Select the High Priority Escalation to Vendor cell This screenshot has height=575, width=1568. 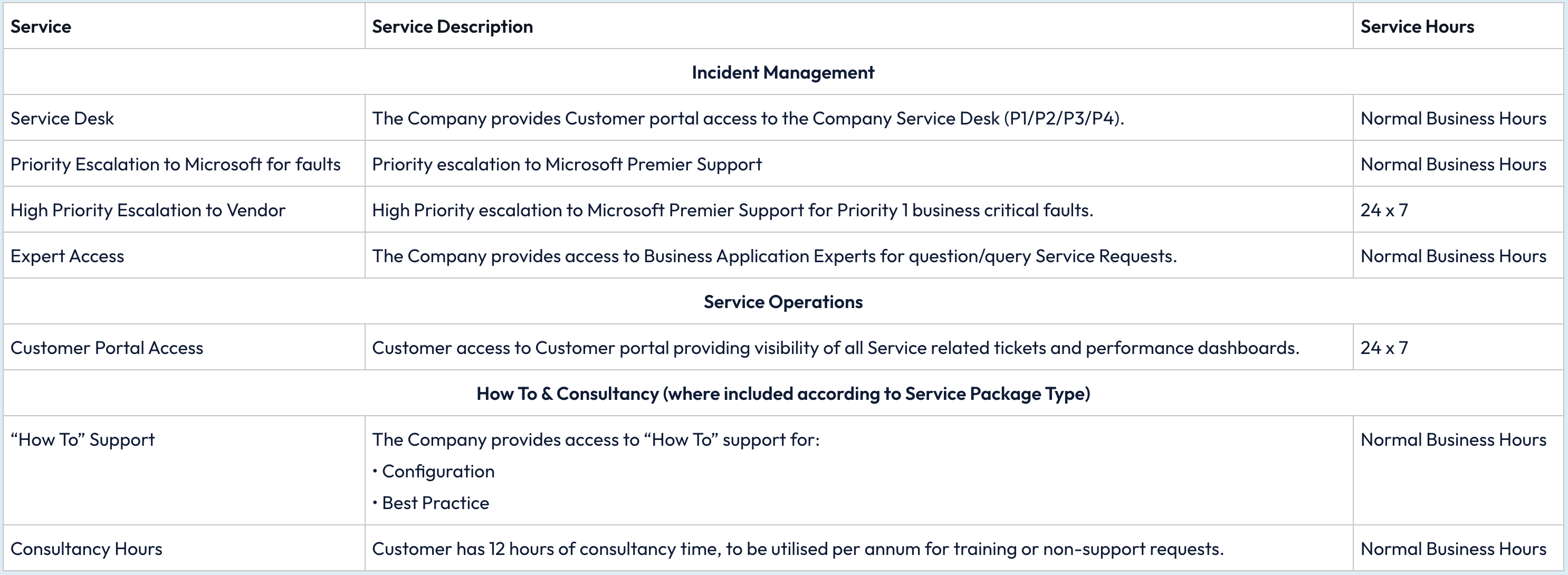tap(148, 210)
